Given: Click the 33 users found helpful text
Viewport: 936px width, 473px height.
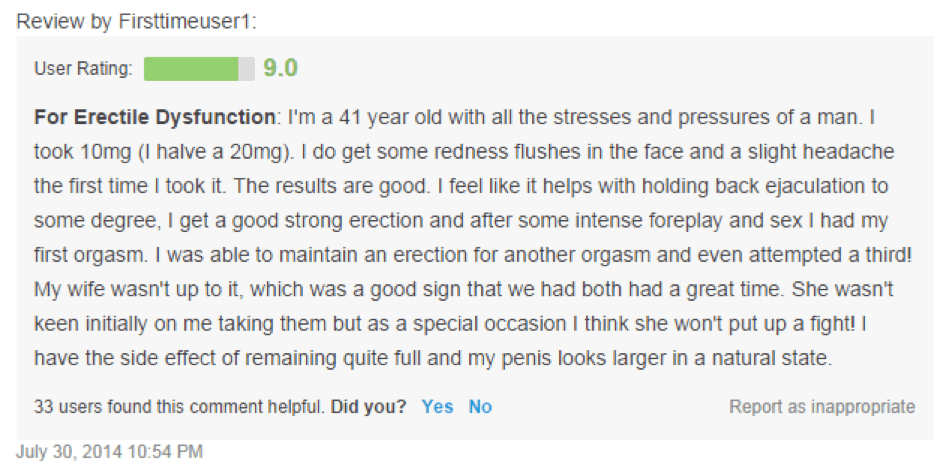Looking at the screenshot, I should [178, 407].
